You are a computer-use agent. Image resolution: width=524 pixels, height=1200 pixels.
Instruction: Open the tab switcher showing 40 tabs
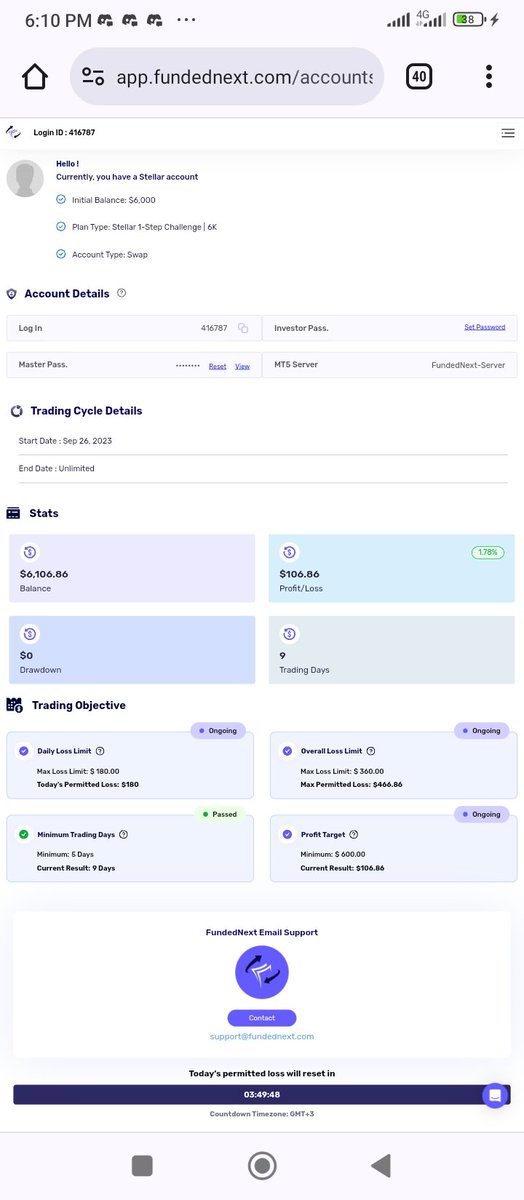tap(419, 76)
